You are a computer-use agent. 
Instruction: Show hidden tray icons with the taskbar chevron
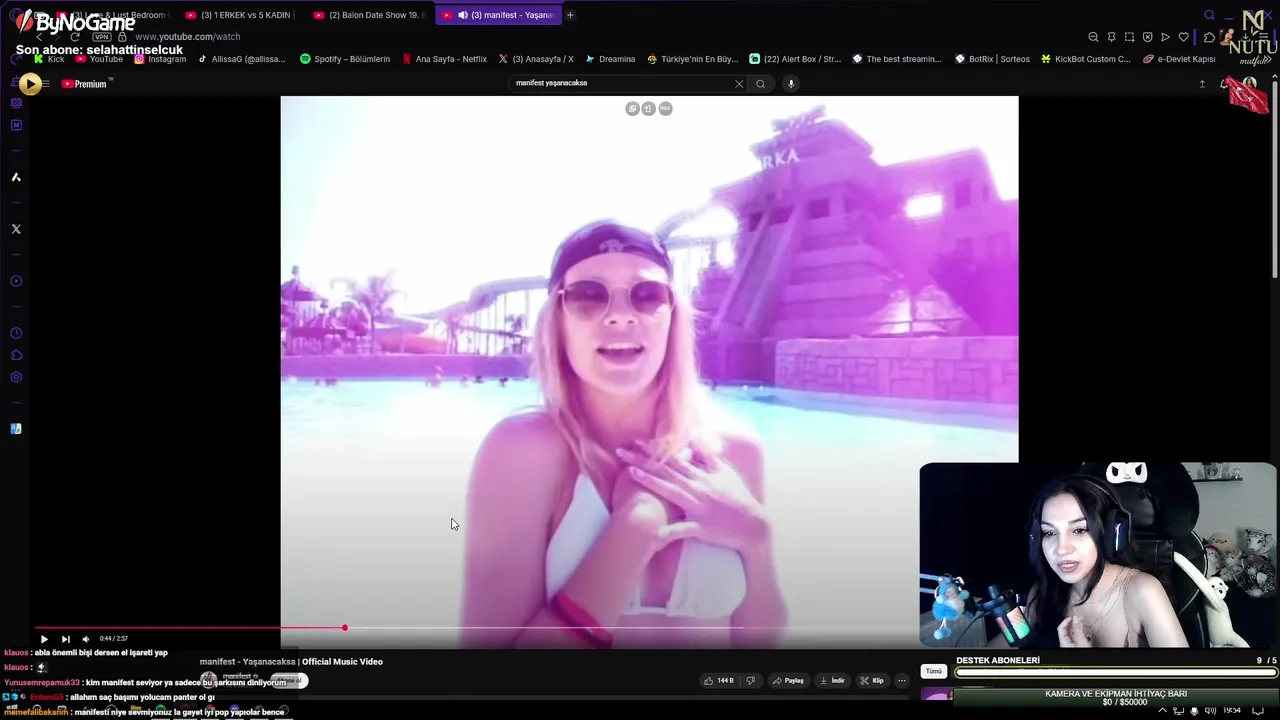1162,711
